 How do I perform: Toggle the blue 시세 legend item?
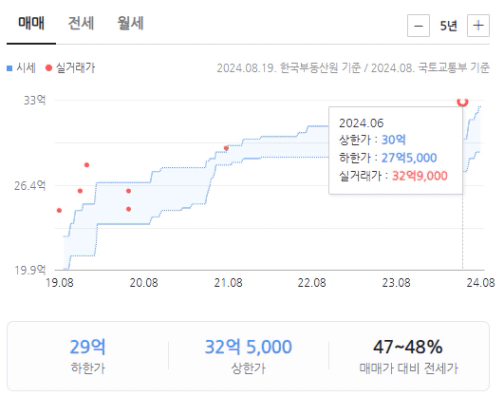click(21, 68)
